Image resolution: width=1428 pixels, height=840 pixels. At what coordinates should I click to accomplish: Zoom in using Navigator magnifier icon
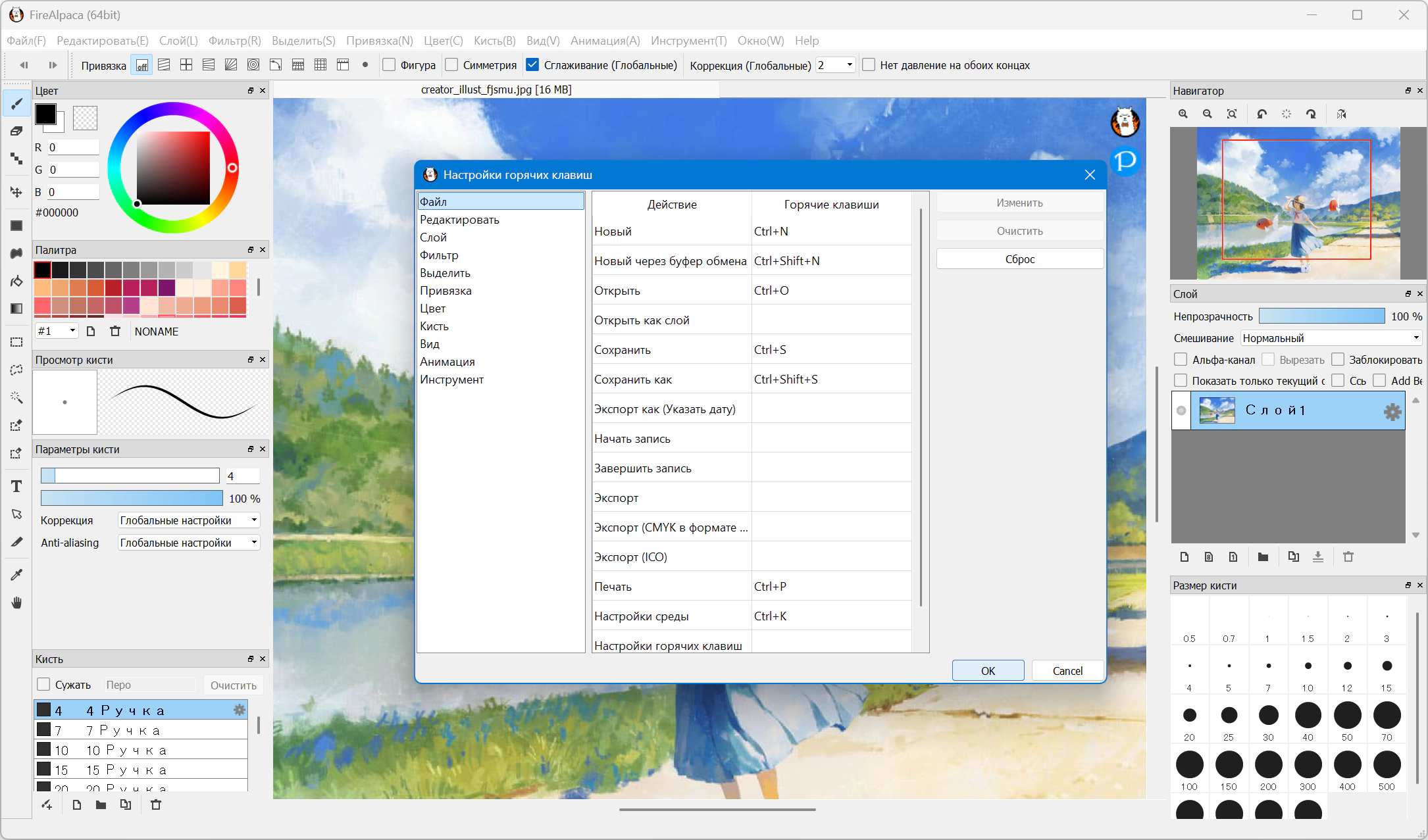(x=1183, y=114)
